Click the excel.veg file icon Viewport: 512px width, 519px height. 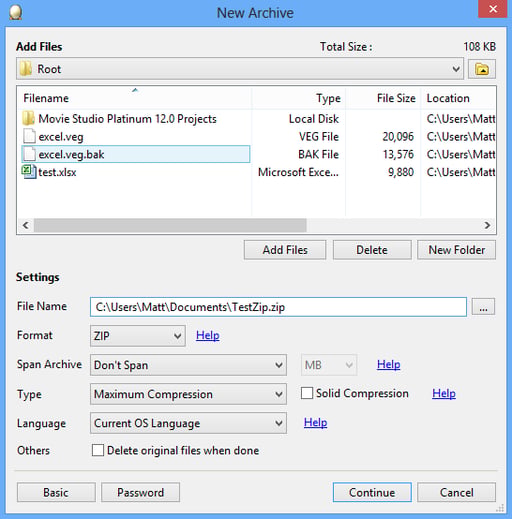coord(29,136)
